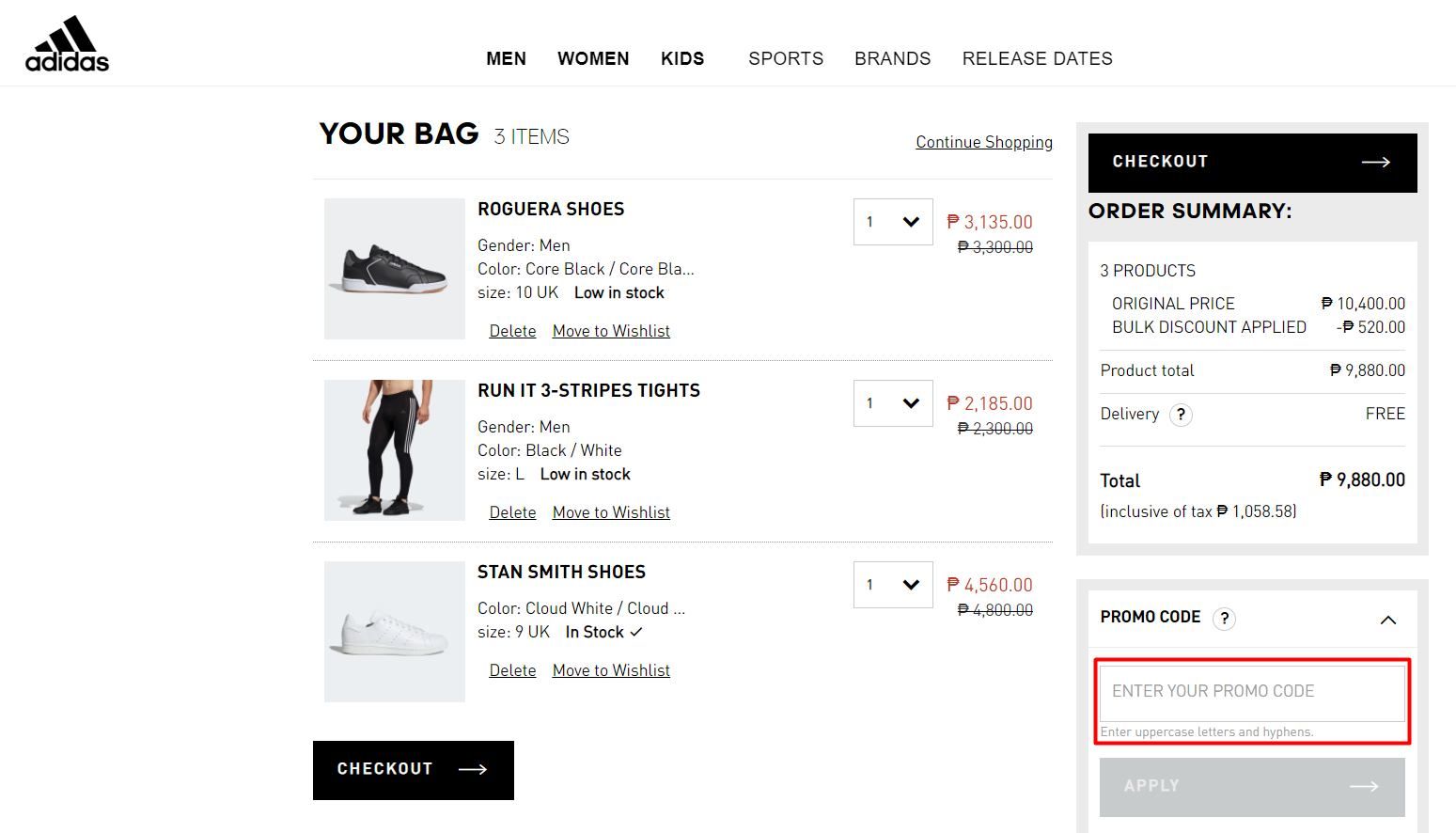Open the Run It 3-Stripes Tights quantity dropdown

891,402
